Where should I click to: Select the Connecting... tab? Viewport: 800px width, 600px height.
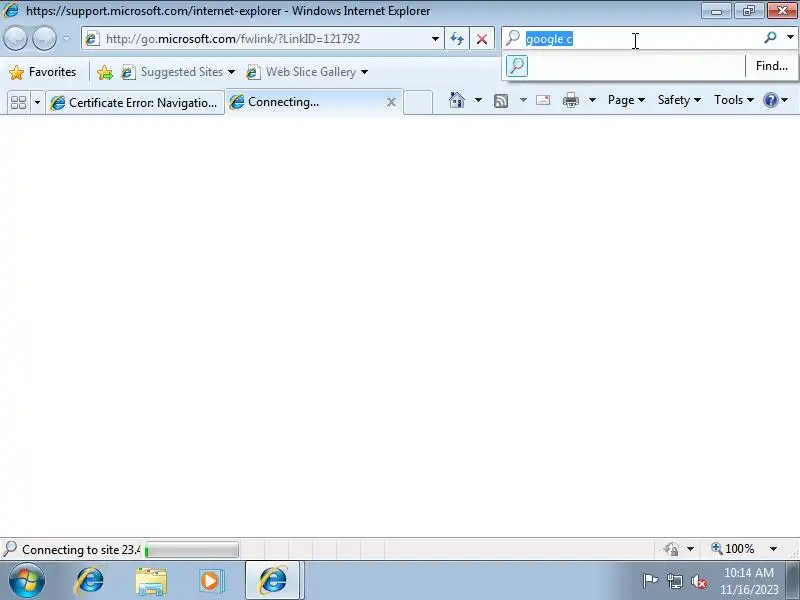pos(306,102)
